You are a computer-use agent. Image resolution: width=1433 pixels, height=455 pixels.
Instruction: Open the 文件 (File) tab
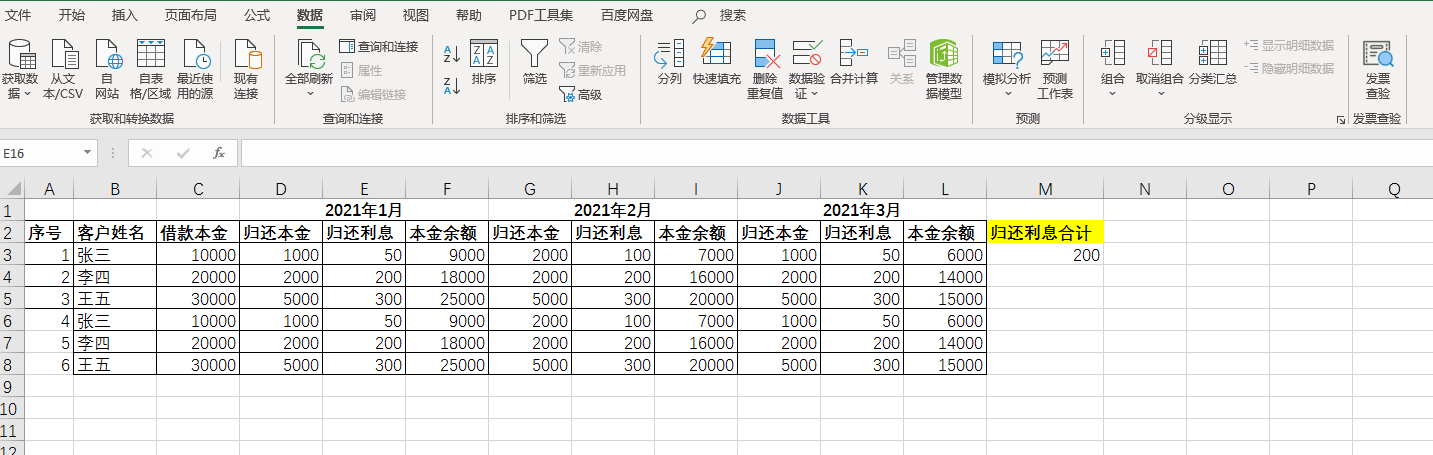click(18, 15)
